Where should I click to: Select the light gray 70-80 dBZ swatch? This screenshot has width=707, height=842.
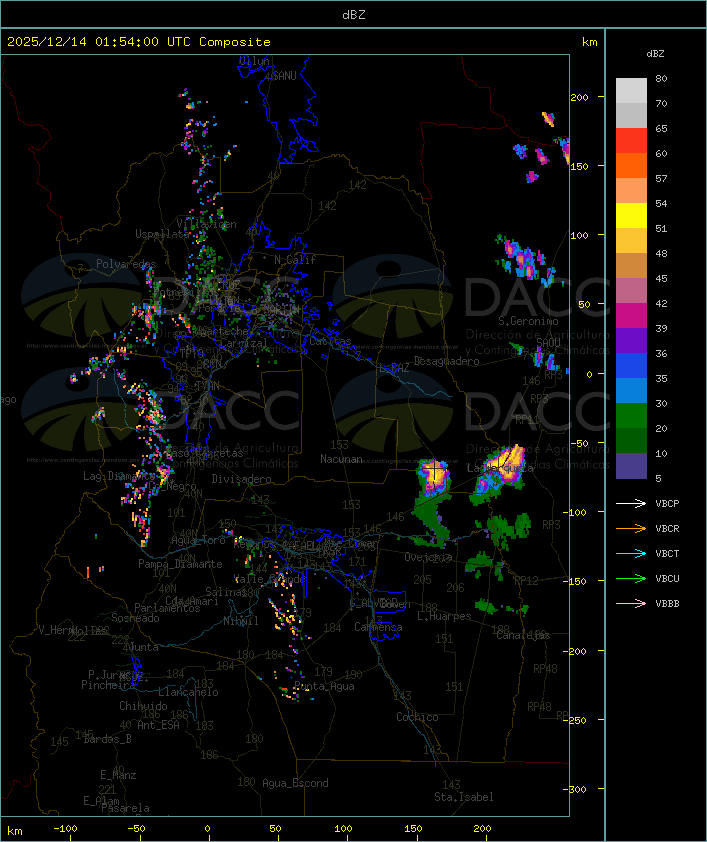631,91
